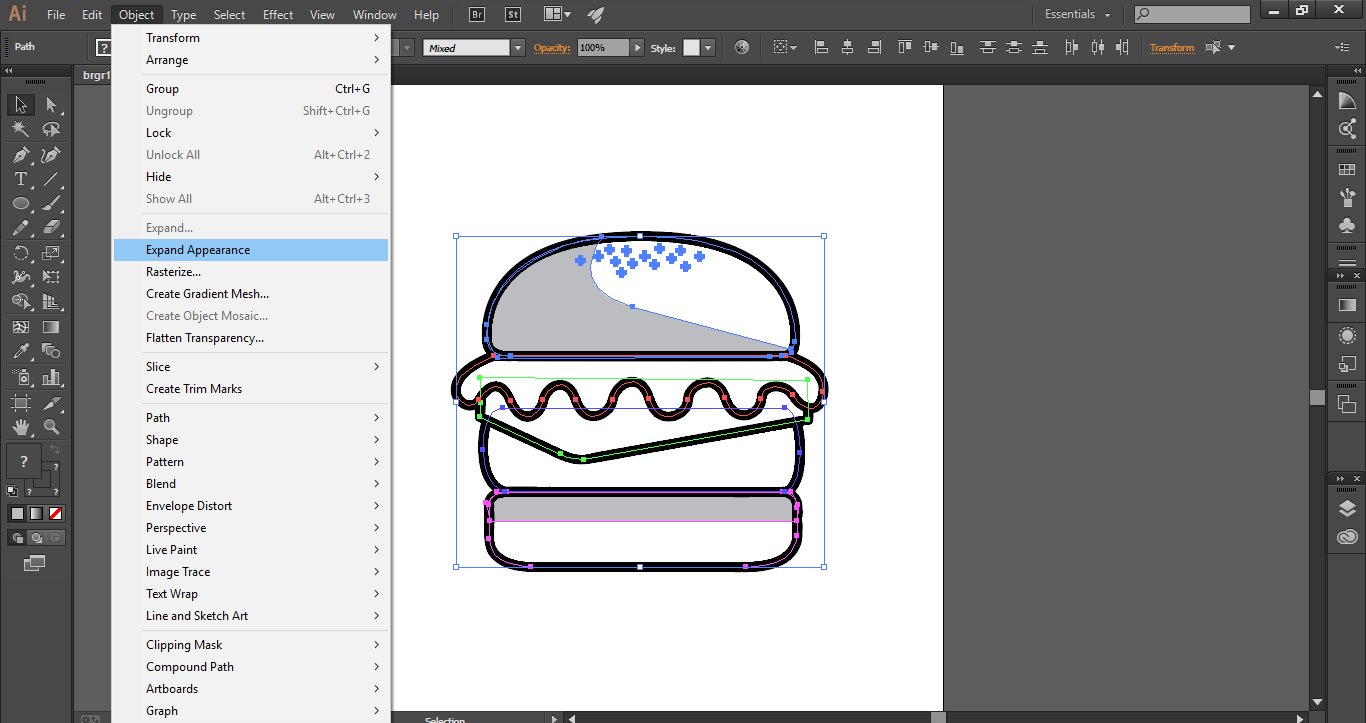The image size is (1366, 723).
Task: Swap fill and stroke arrows
Action: (55, 450)
